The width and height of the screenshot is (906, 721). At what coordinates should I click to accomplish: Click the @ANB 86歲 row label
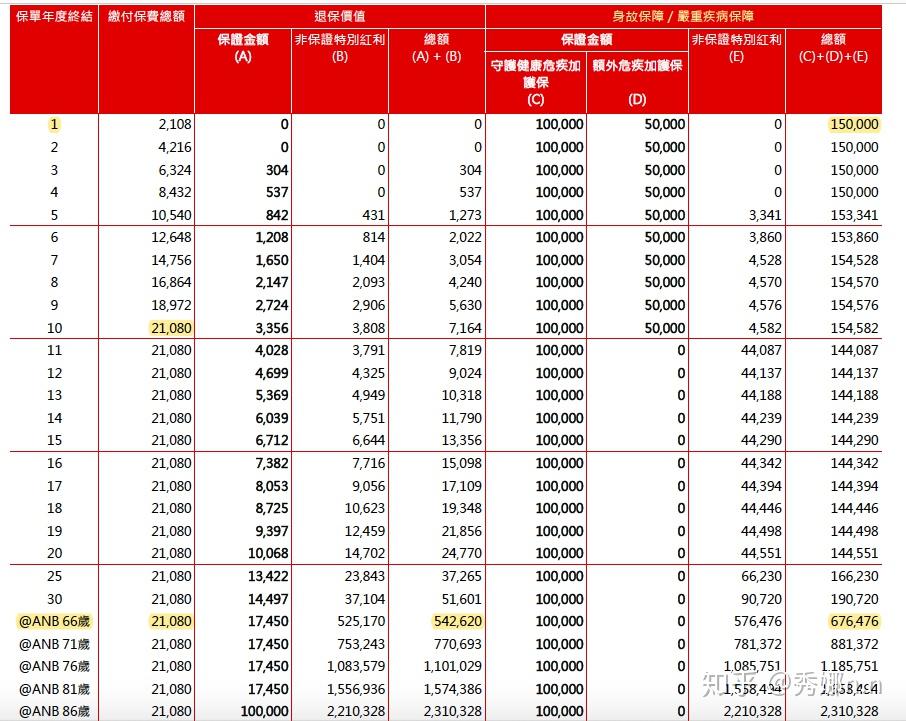coord(54,712)
